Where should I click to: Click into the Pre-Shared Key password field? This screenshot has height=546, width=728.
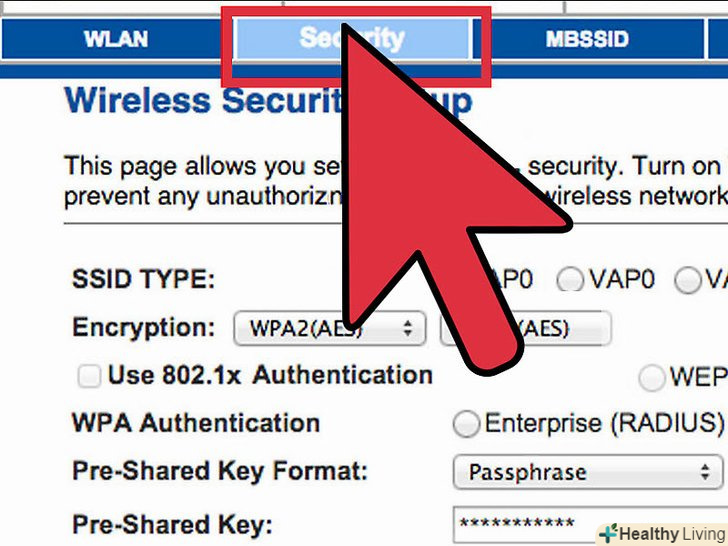590,525
